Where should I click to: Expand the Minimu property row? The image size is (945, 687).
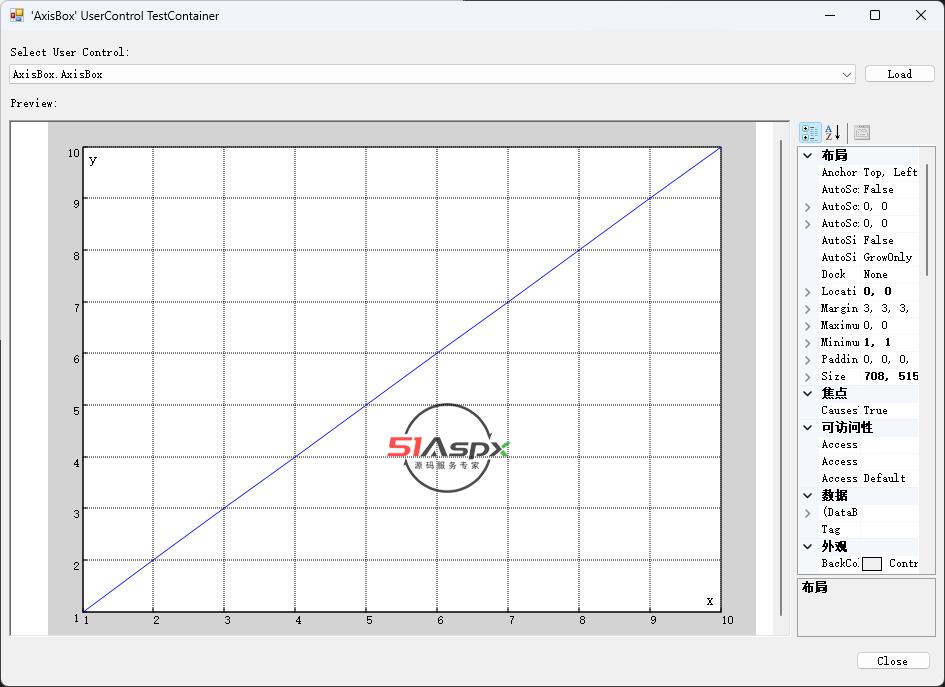(808, 343)
